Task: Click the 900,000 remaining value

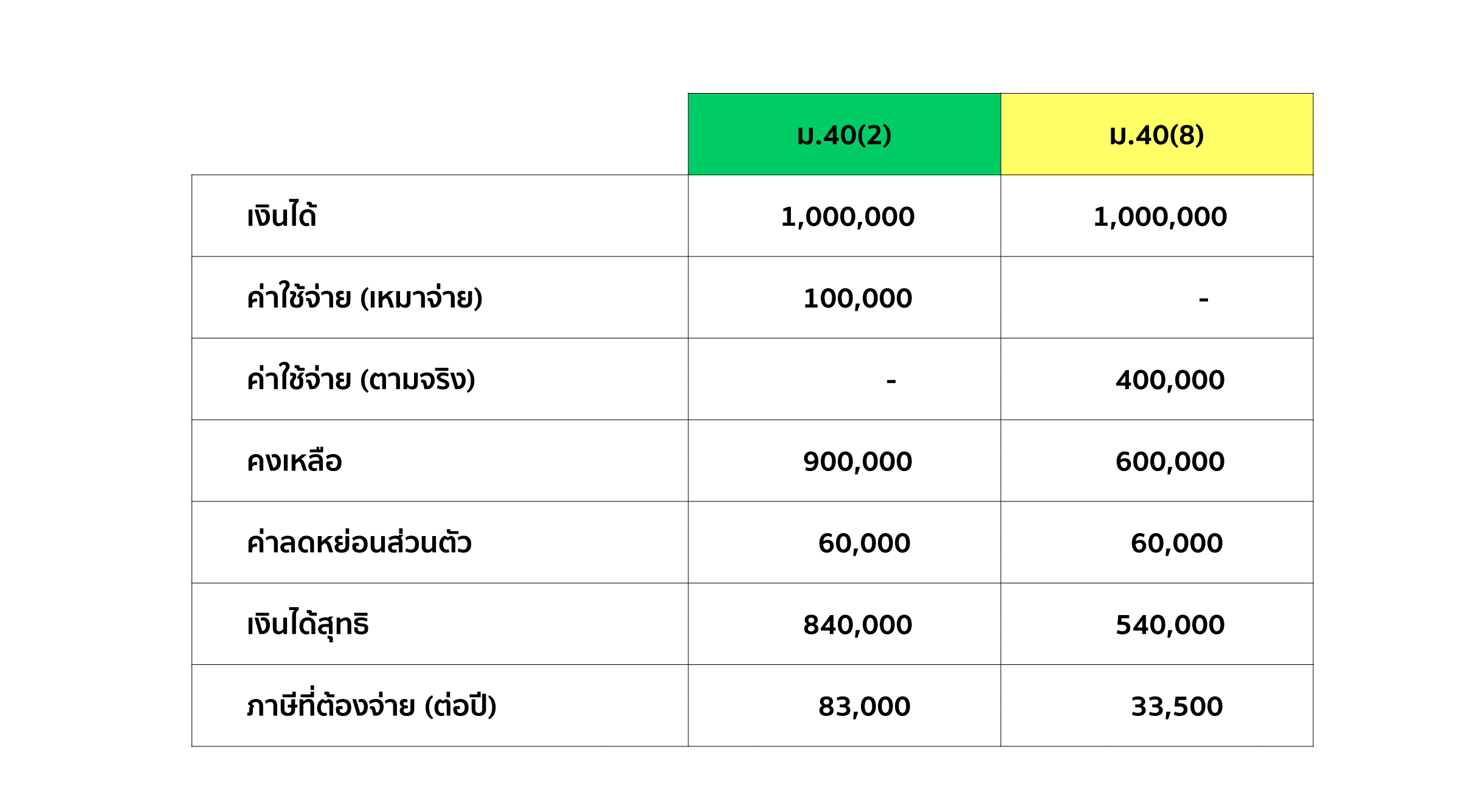Action: coord(857,461)
